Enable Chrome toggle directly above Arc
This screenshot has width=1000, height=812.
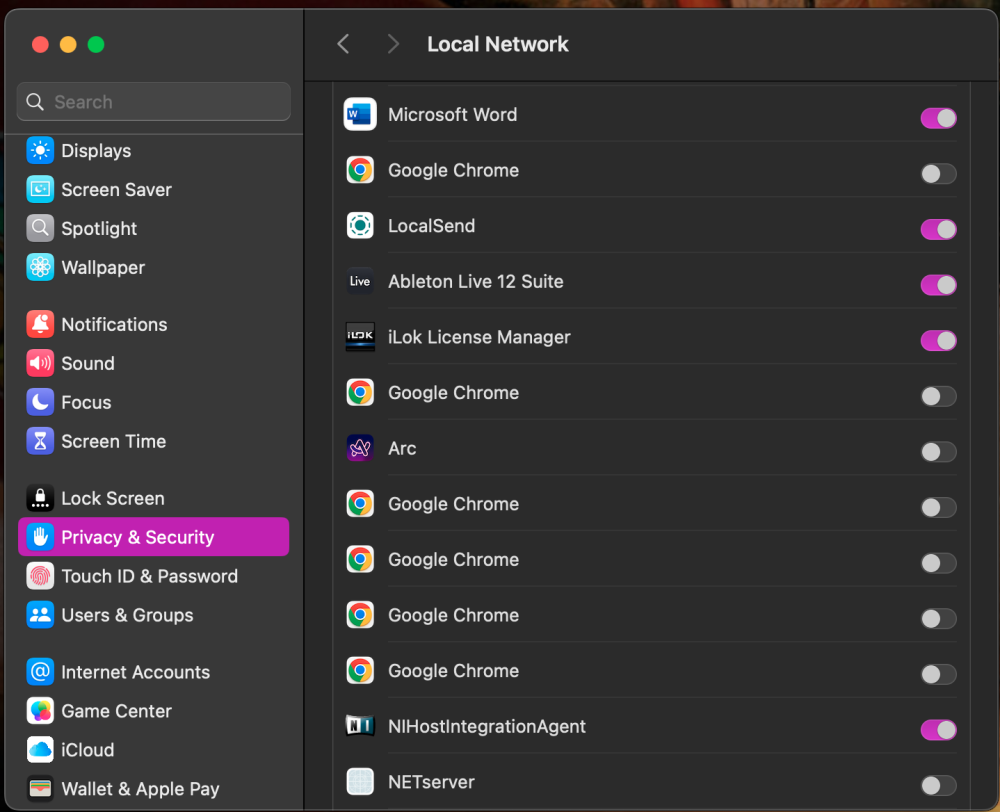point(938,396)
